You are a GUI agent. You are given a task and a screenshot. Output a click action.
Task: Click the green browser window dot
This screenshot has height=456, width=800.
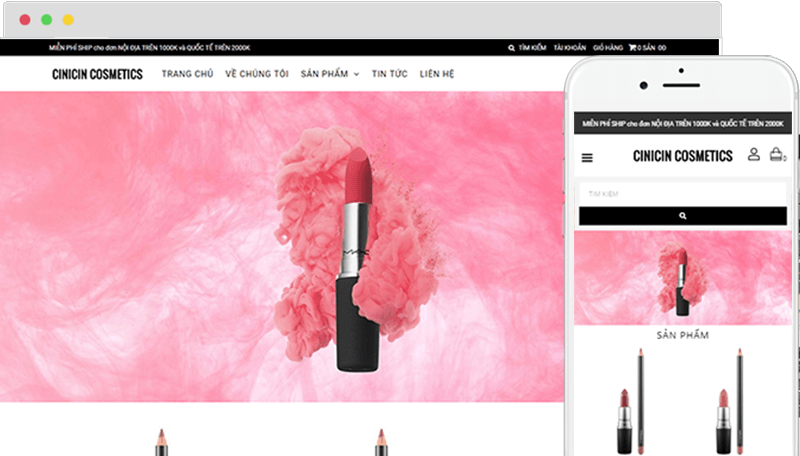[x=46, y=20]
